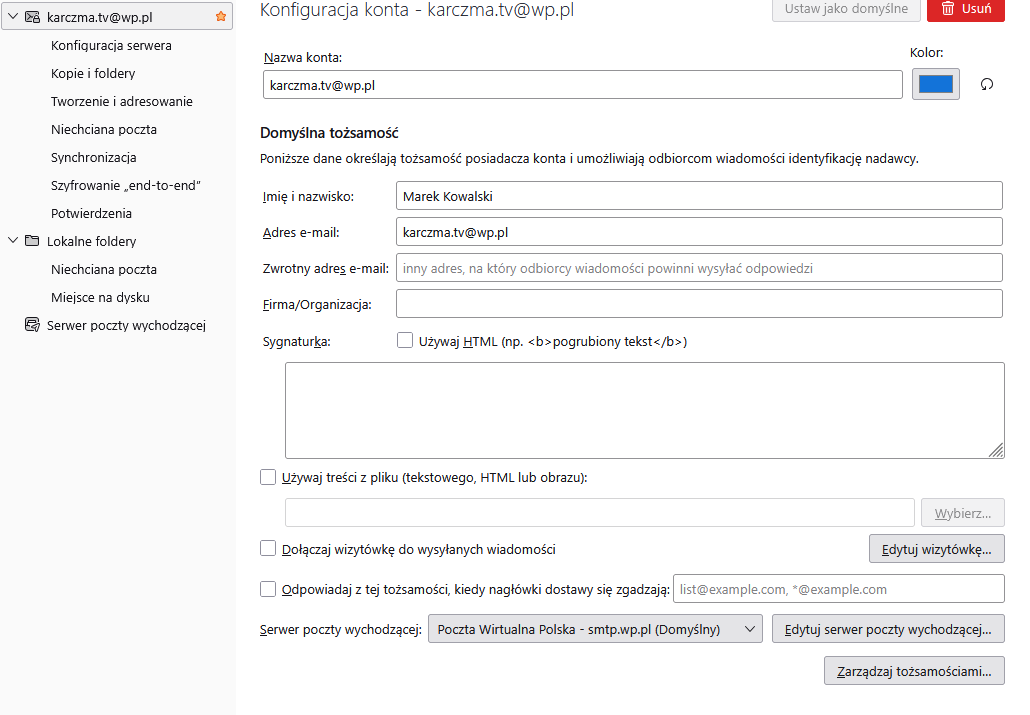Collapse the karczma.tv@wp.pl account tree
The image size is (1030, 715).
pyautogui.click(x=13, y=16)
